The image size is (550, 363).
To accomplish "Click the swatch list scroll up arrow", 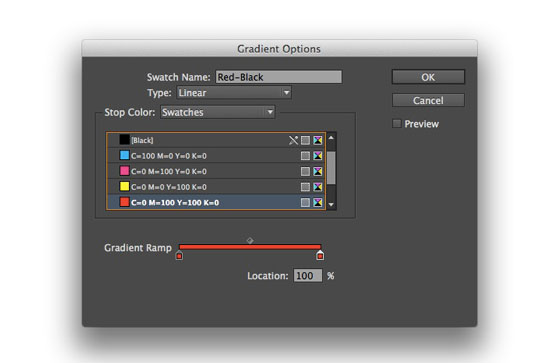I will pyautogui.click(x=331, y=138).
